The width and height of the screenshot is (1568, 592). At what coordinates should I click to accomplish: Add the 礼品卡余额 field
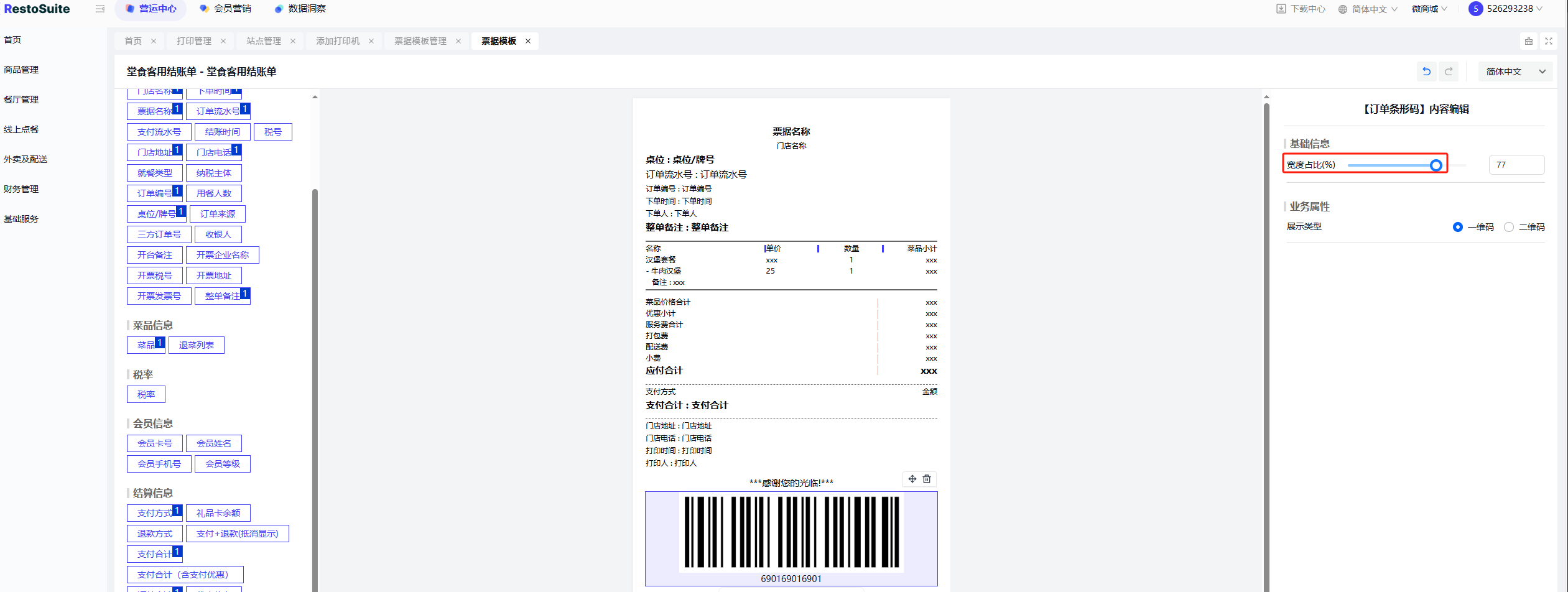218,513
